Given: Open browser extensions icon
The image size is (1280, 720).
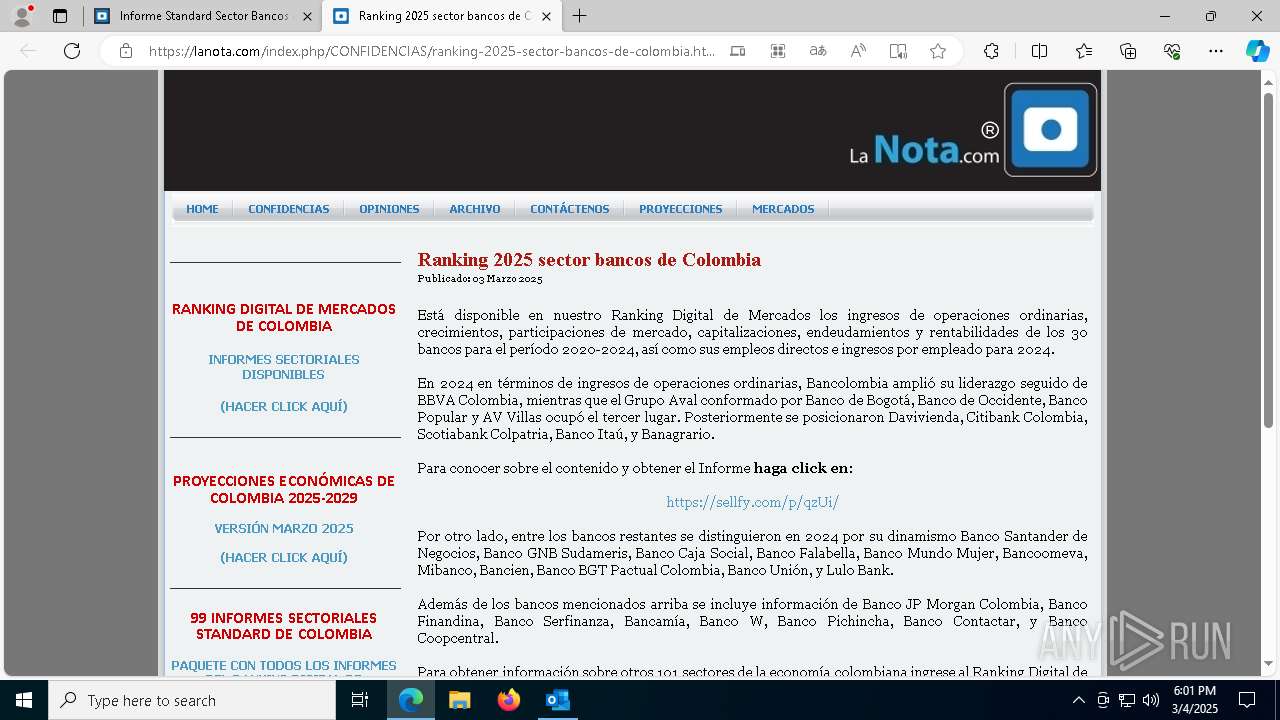Looking at the screenshot, I should click(x=991, y=51).
